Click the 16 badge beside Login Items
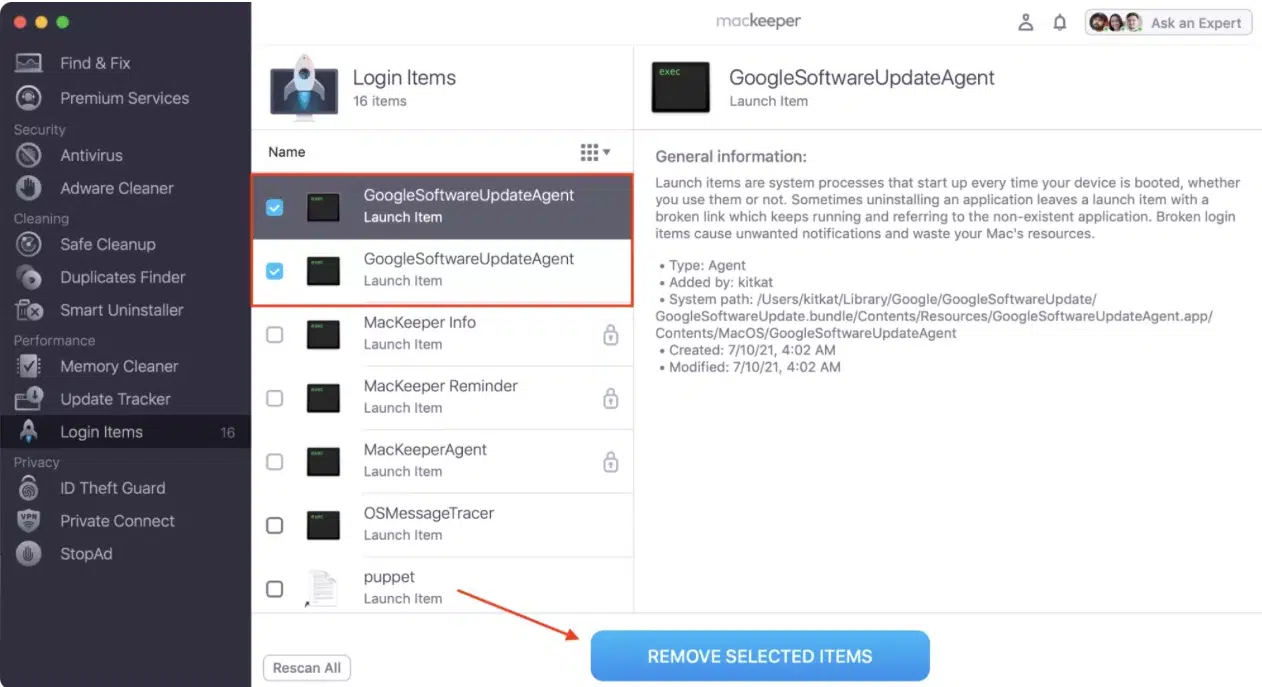The height and width of the screenshot is (687, 1262). point(227,433)
